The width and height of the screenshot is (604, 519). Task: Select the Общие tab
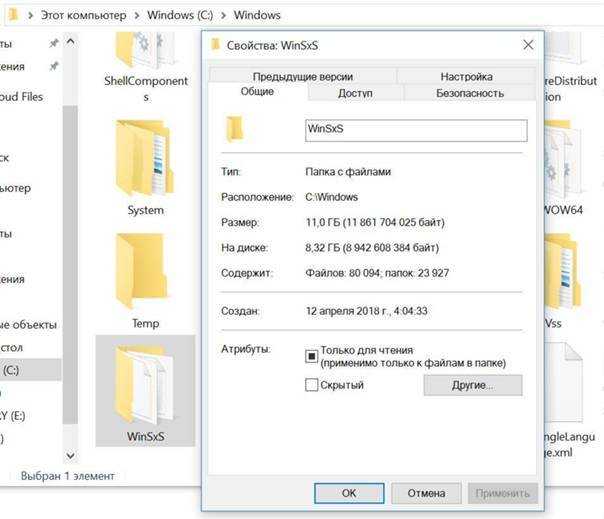click(257, 92)
